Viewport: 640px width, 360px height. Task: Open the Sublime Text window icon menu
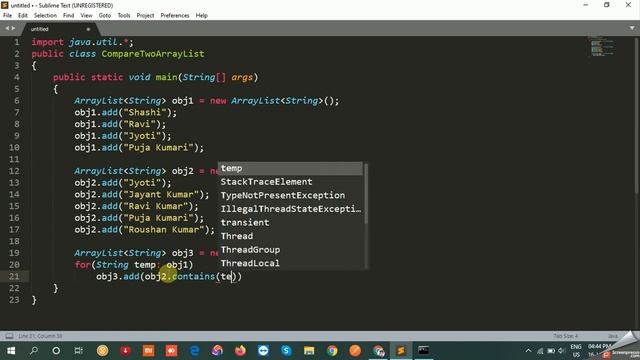click(5, 5)
